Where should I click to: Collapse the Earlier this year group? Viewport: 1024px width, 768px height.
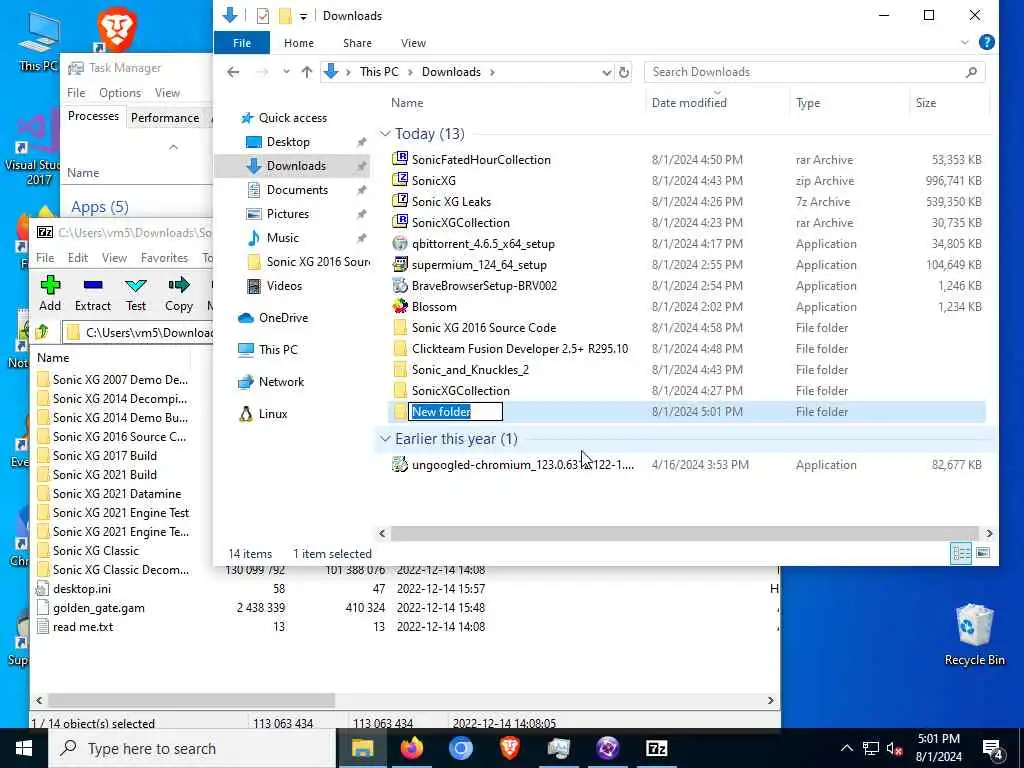[385, 439]
